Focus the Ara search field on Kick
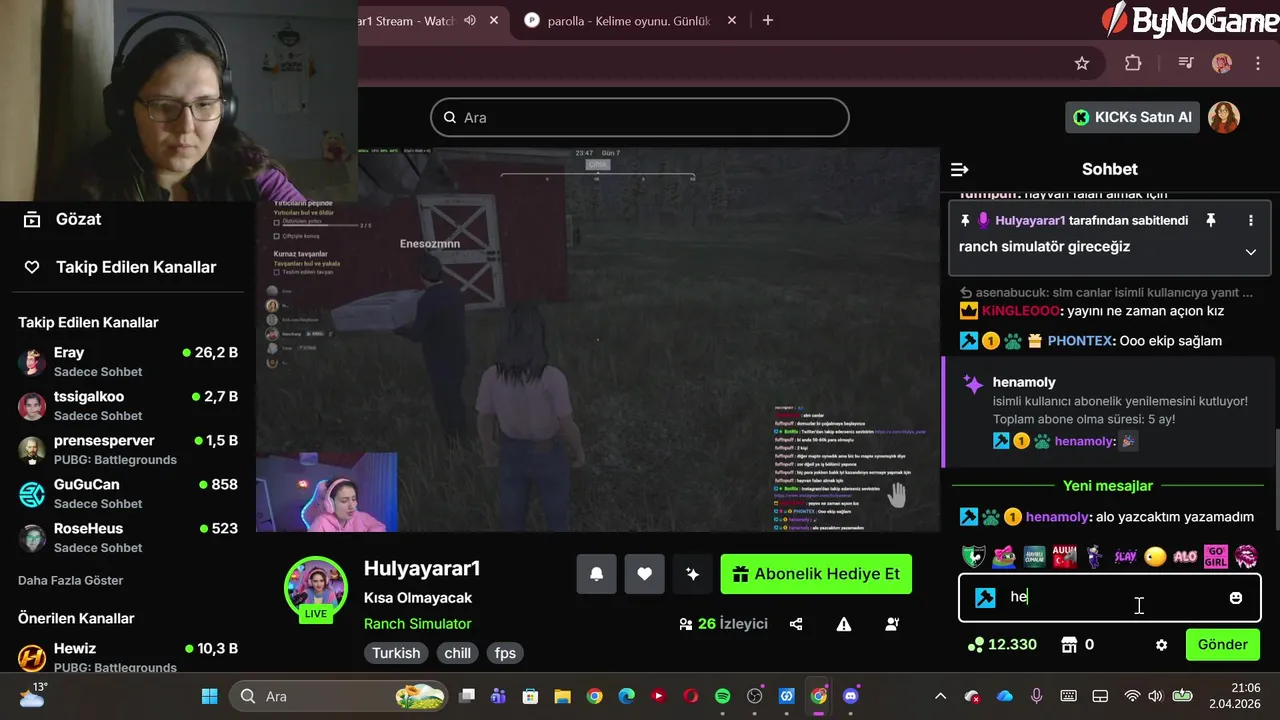This screenshot has width=1280, height=720. click(640, 117)
